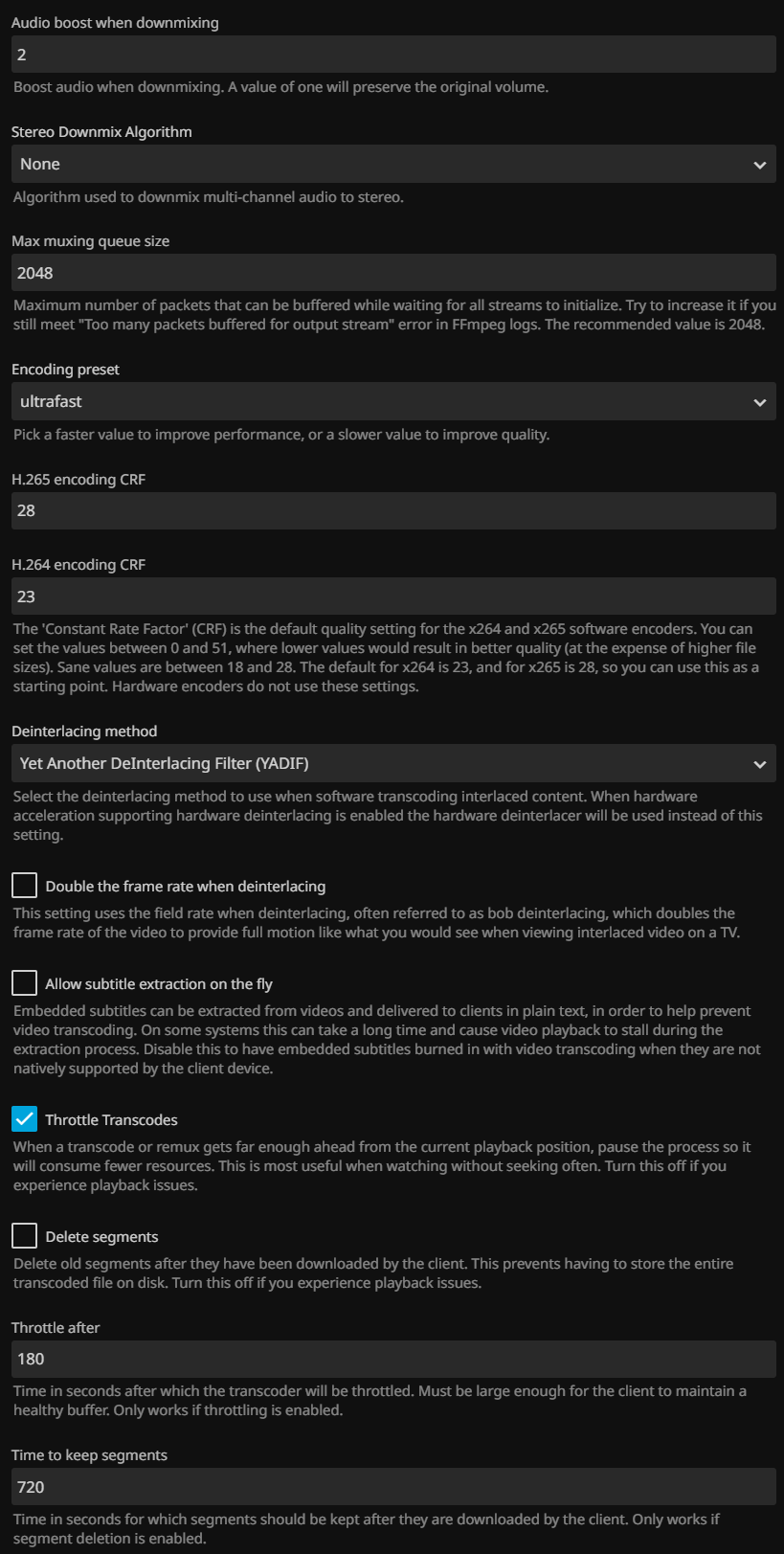This screenshot has height=1554, width=784.
Task: Click the chevron arrow beside the None option
Action: pos(759,165)
